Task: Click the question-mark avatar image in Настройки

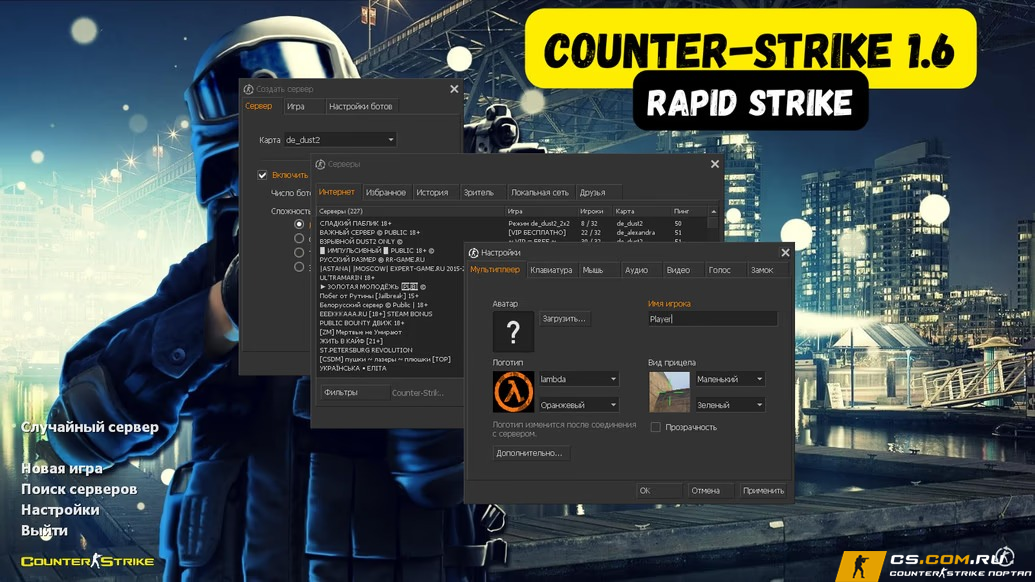Action: point(513,331)
